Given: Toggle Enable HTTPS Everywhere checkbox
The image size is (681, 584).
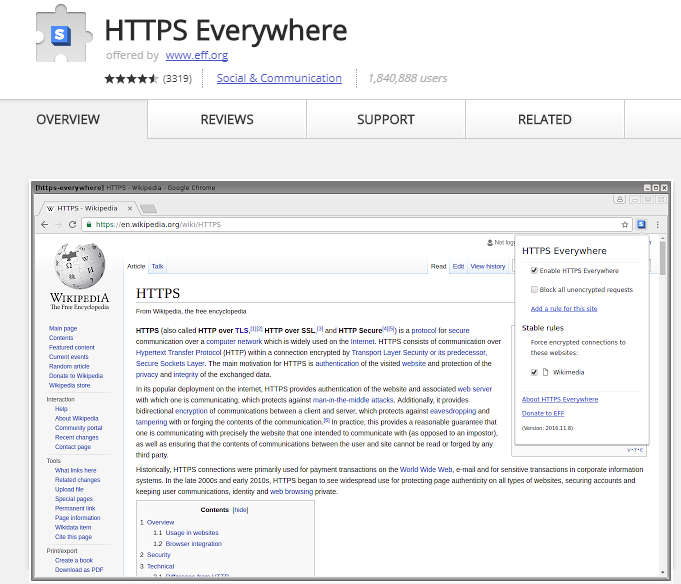Looking at the screenshot, I should click(x=534, y=271).
